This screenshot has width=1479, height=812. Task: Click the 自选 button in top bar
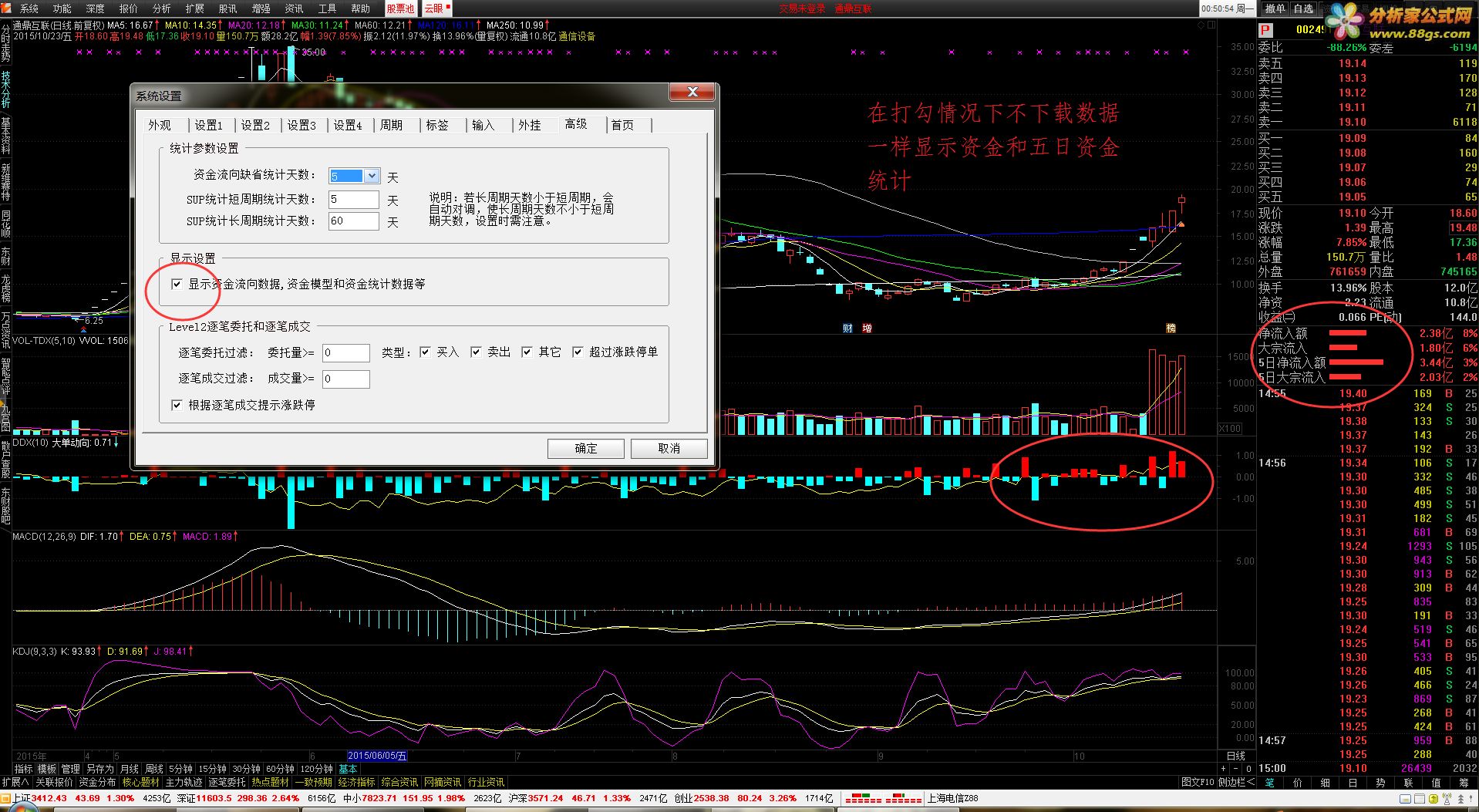1304,8
